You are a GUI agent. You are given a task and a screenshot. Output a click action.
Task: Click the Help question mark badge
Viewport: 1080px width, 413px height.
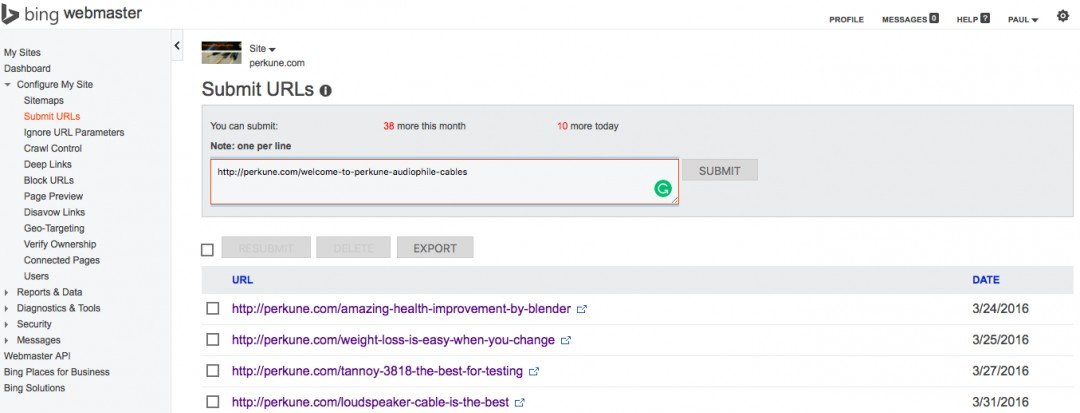(985, 19)
